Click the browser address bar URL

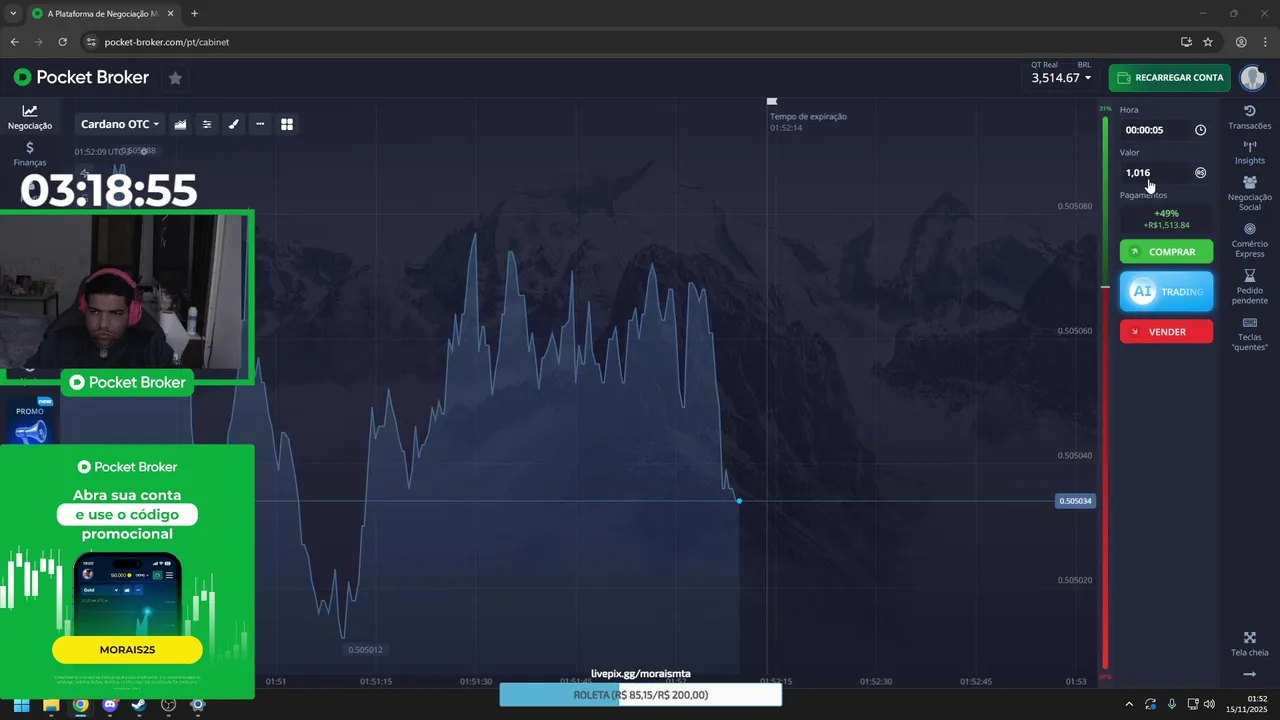tap(167, 42)
